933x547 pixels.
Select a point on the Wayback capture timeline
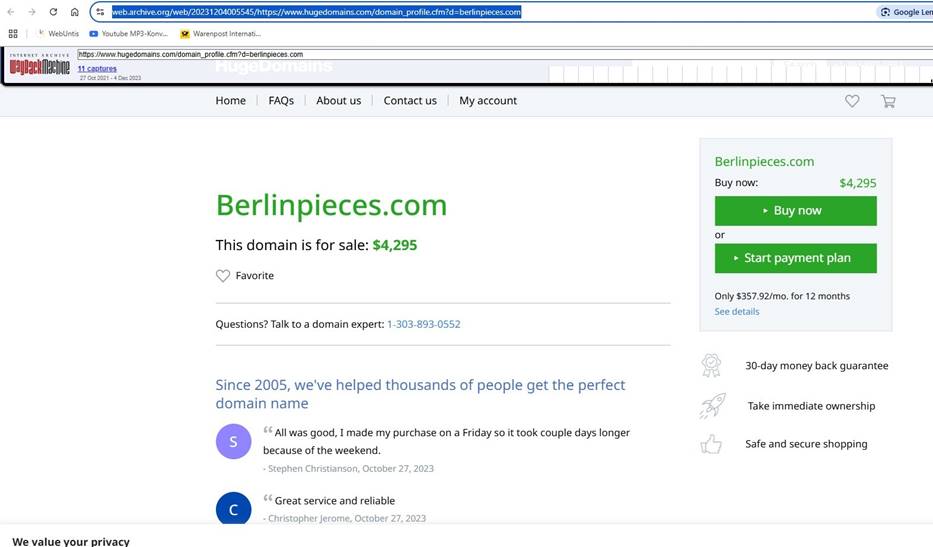pos(740,73)
